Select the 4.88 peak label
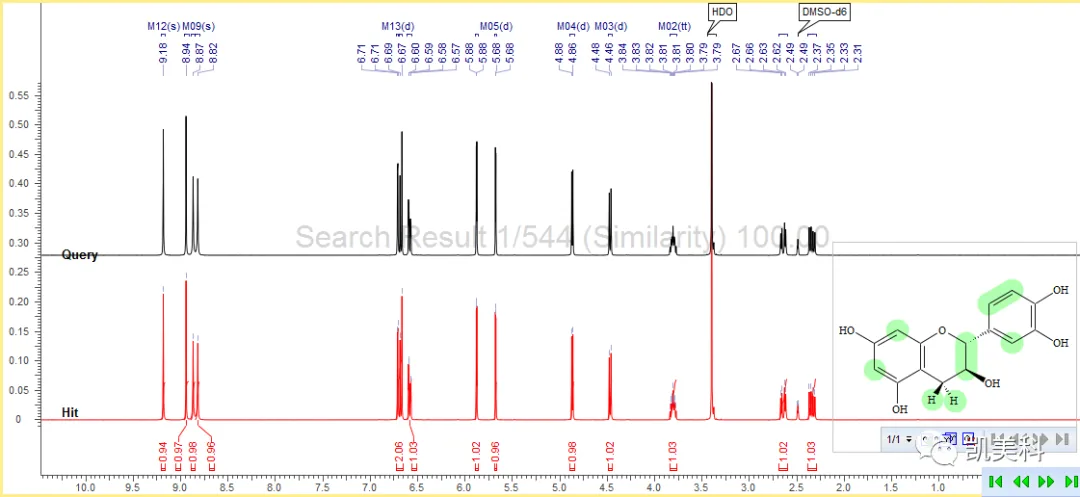 point(559,54)
